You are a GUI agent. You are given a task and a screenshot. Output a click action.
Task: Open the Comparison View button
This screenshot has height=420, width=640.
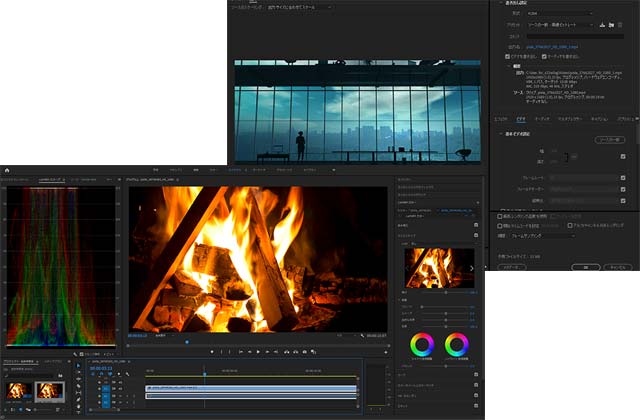[313, 352]
